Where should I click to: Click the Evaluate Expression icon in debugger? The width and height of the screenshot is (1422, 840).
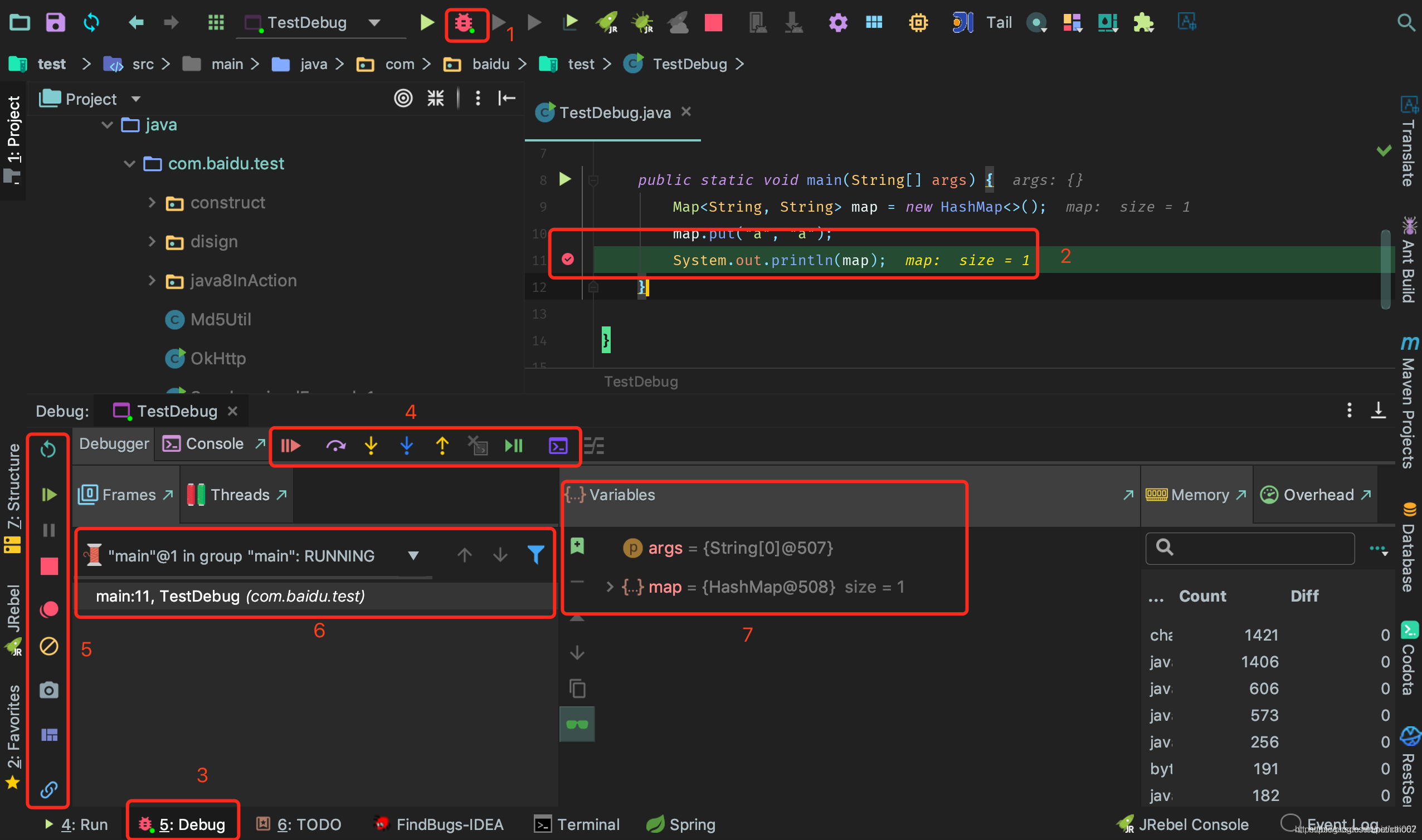click(558, 445)
